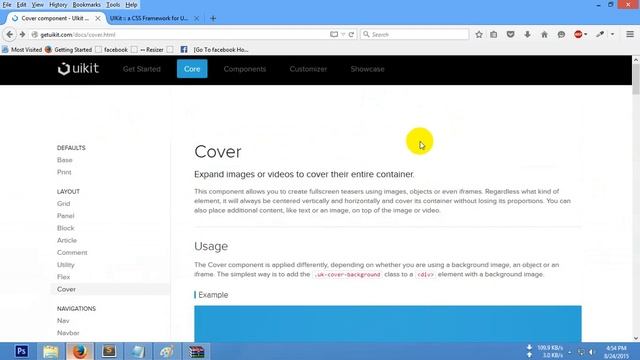Open the Comment sidebar link
Image resolution: width=640 pixels, height=360 pixels.
tap(72, 252)
